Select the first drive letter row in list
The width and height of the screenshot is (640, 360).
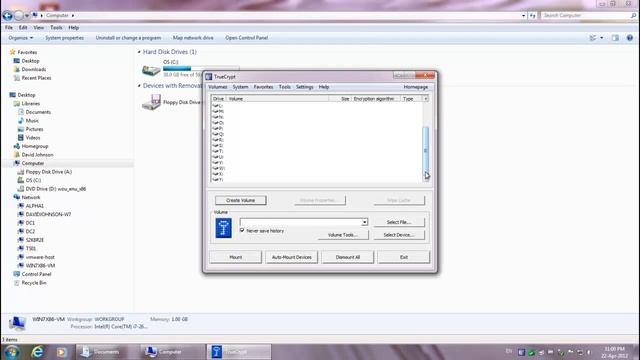pyautogui.click(x=317, y=106)
